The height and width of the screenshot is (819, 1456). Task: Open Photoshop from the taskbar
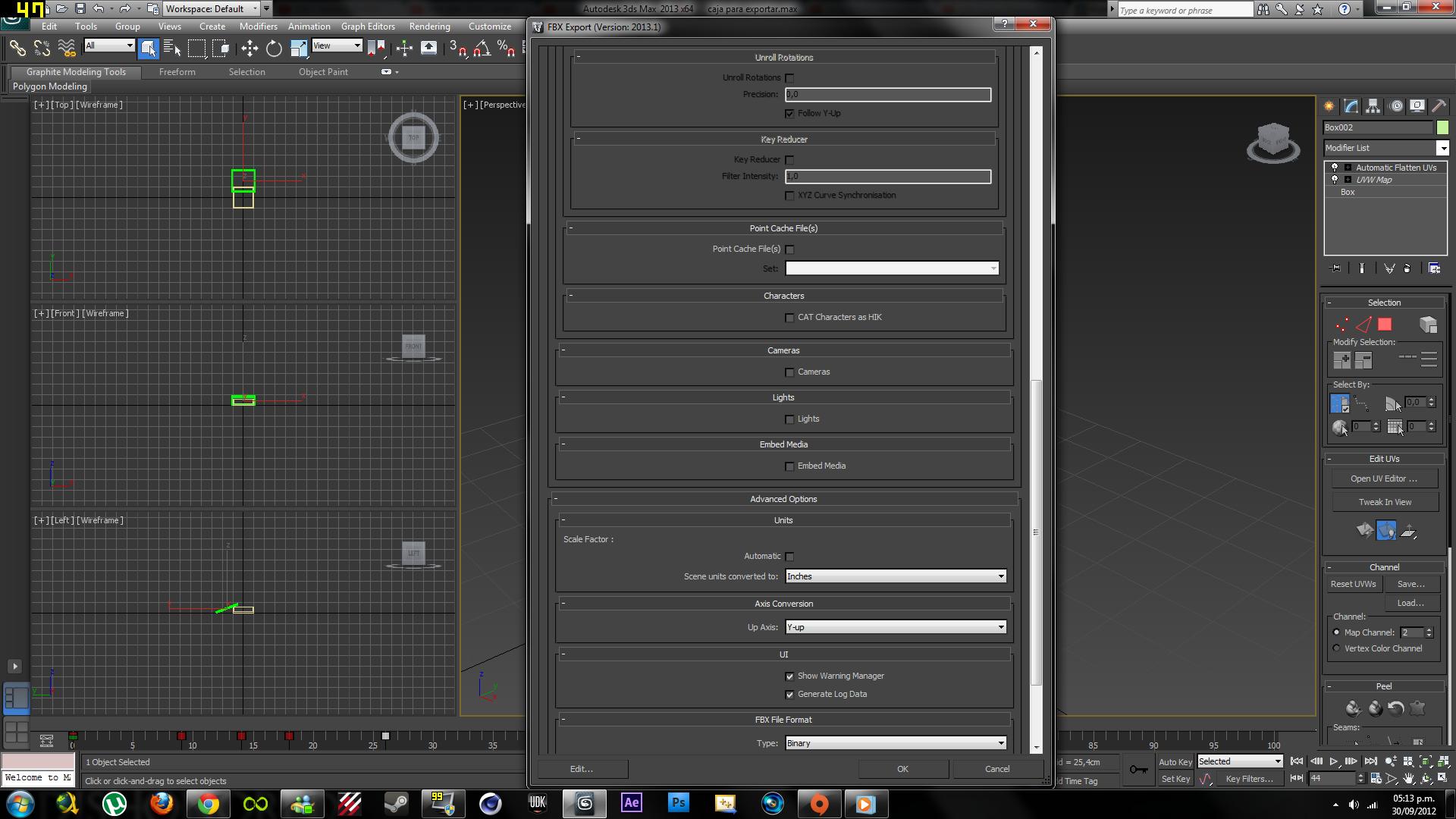(x=678, y=802)
